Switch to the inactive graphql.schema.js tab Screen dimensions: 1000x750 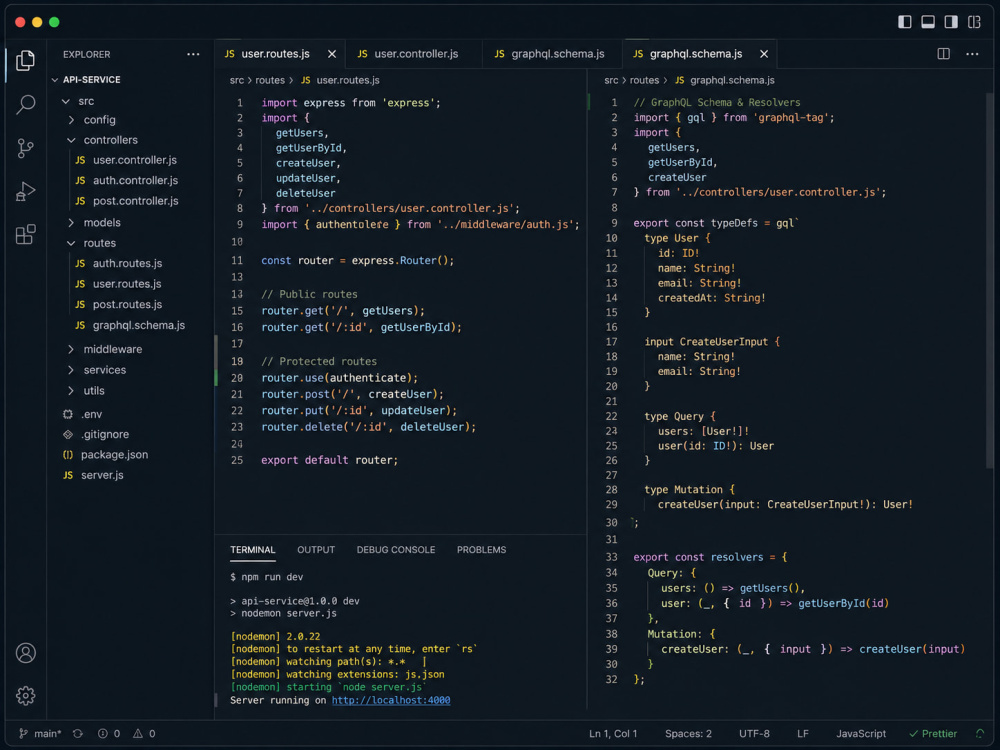[550, 54]
